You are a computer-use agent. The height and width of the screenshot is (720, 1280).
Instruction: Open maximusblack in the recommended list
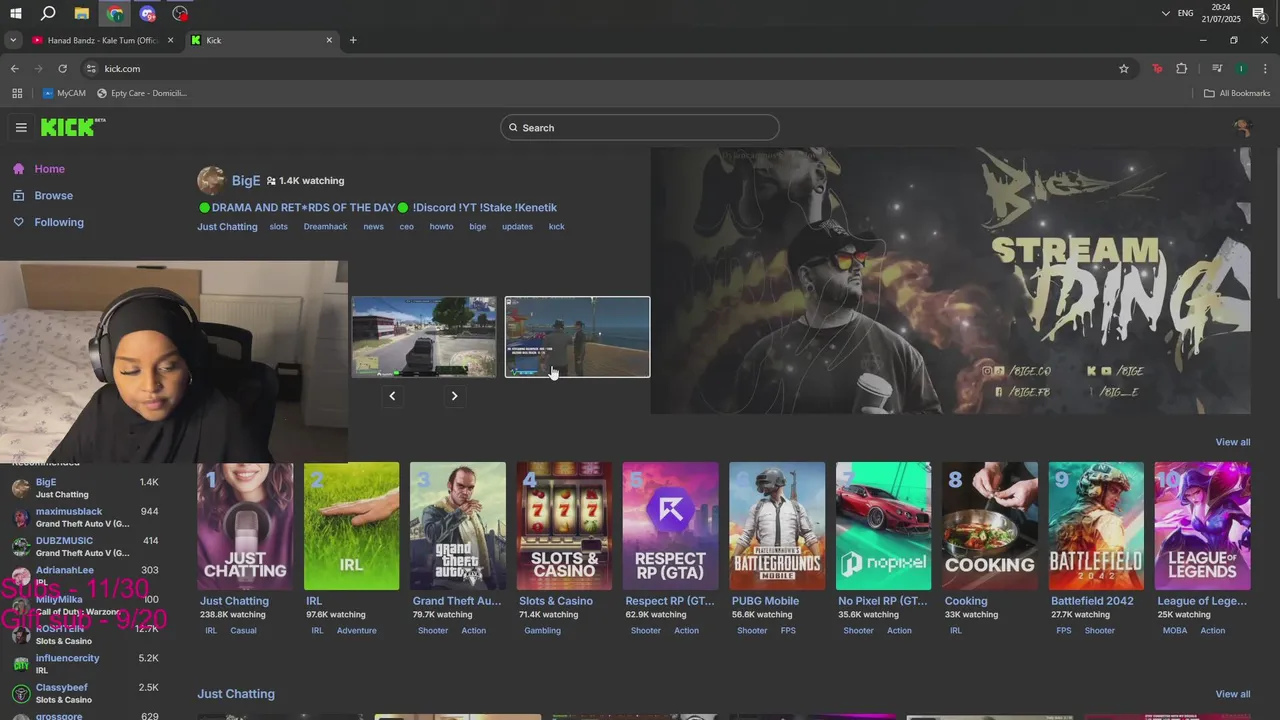pos(85,517)
